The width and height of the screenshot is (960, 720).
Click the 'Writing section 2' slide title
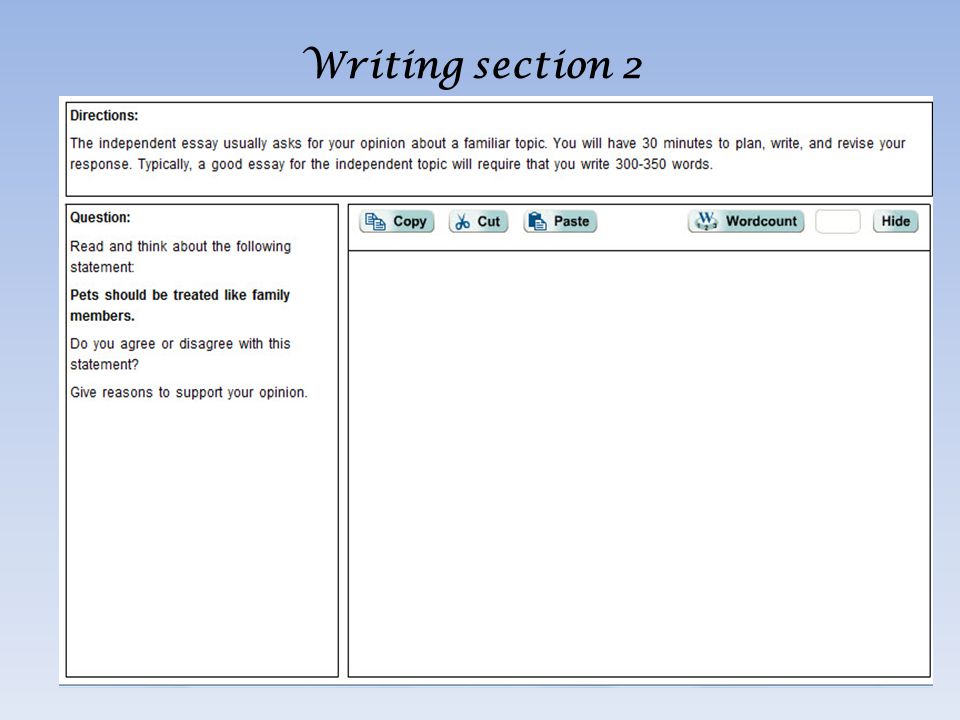coord(473,65)
